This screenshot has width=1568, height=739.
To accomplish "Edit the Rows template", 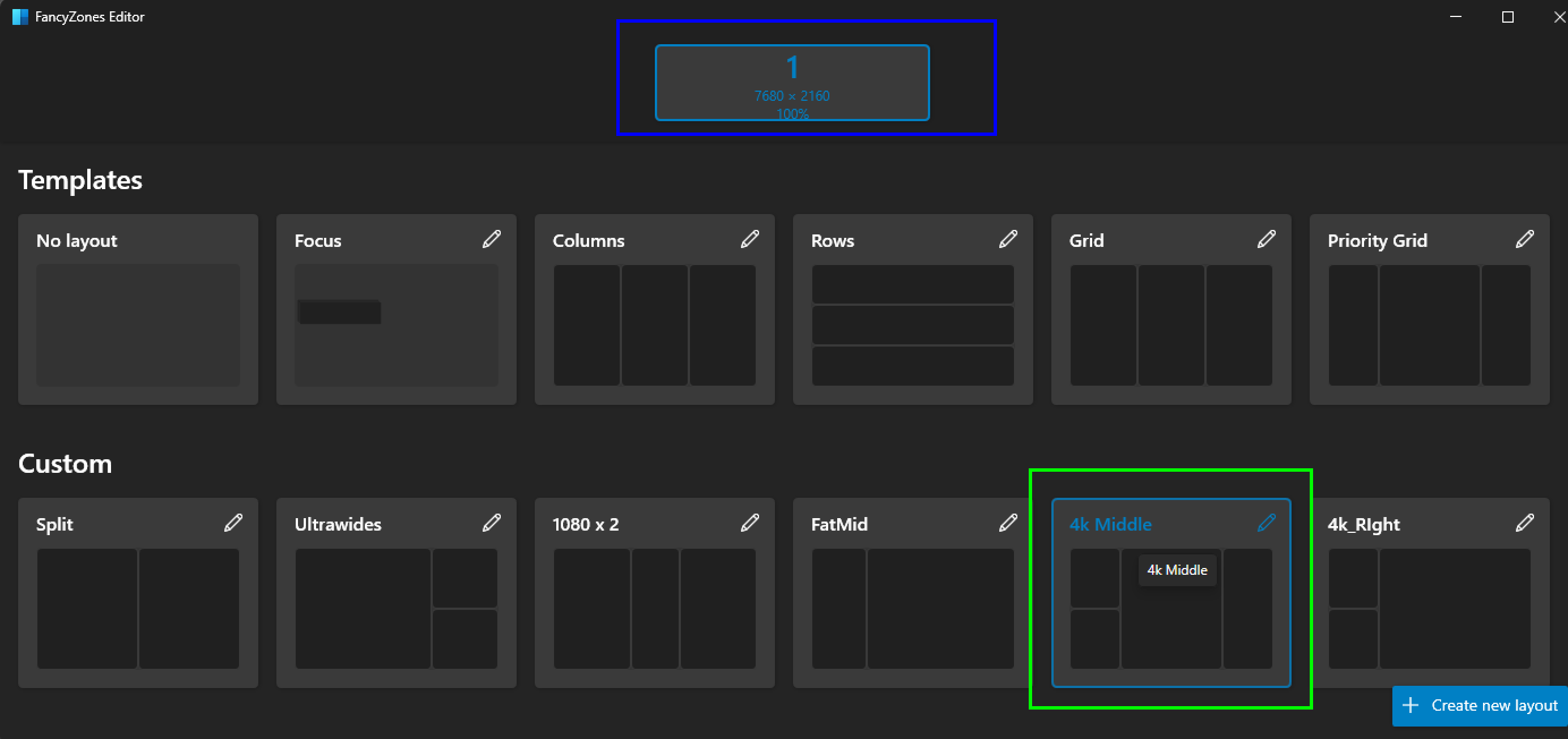I will (x=1009, y=239).
